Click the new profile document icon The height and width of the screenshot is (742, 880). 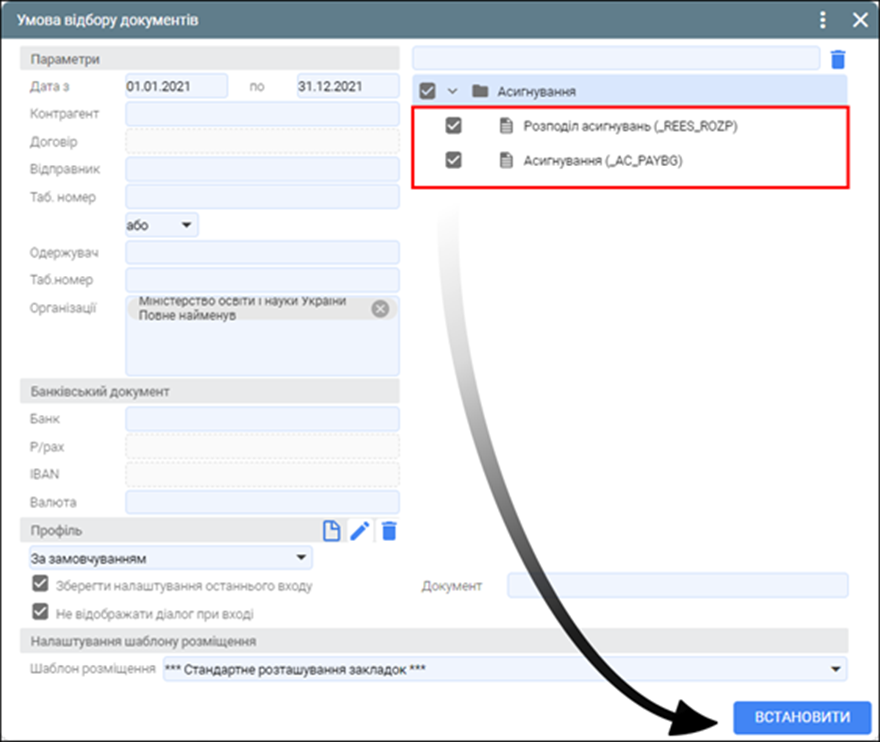pos(331,531)
